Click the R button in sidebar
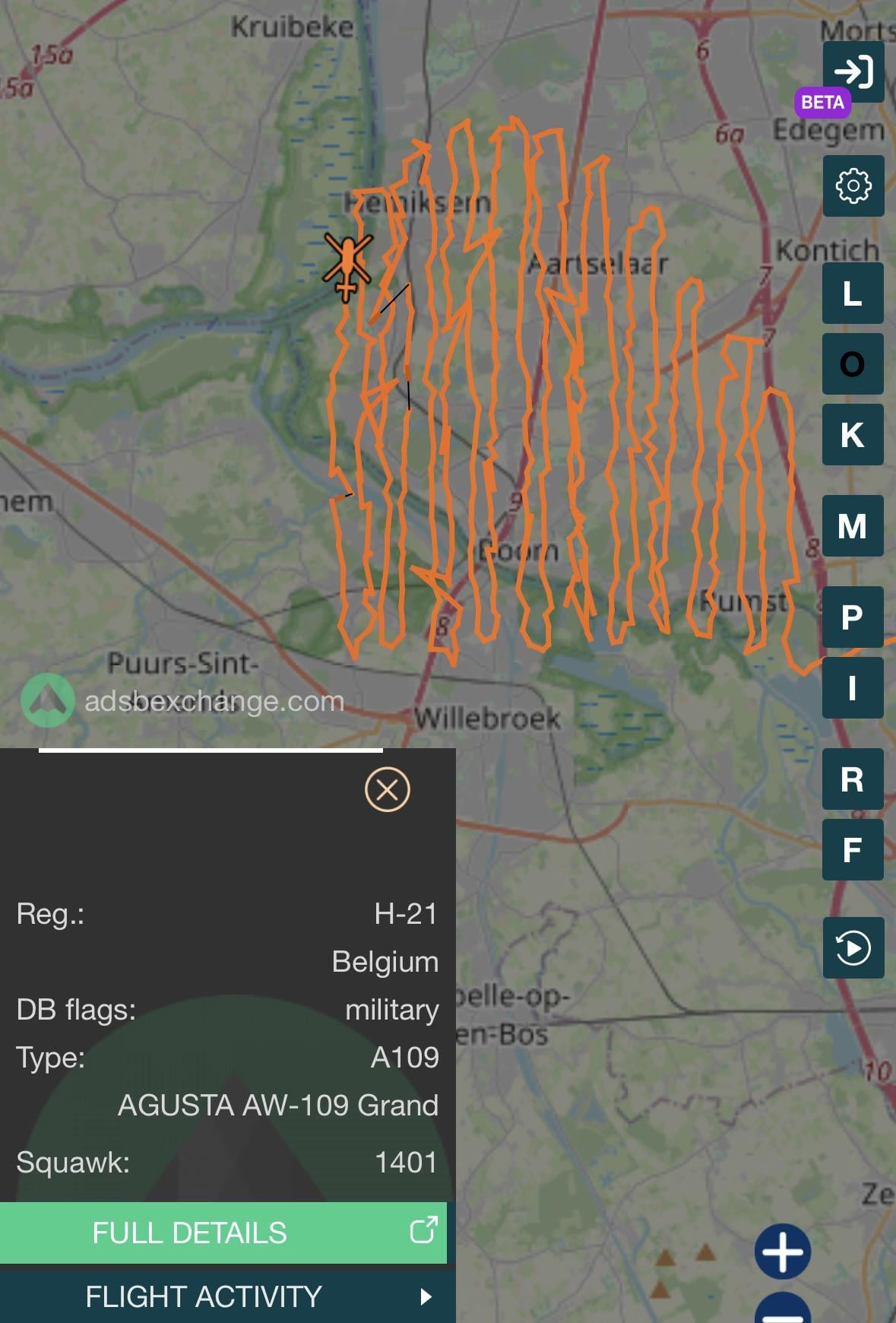Screen dimensions: 896x1323 point(853,779)
